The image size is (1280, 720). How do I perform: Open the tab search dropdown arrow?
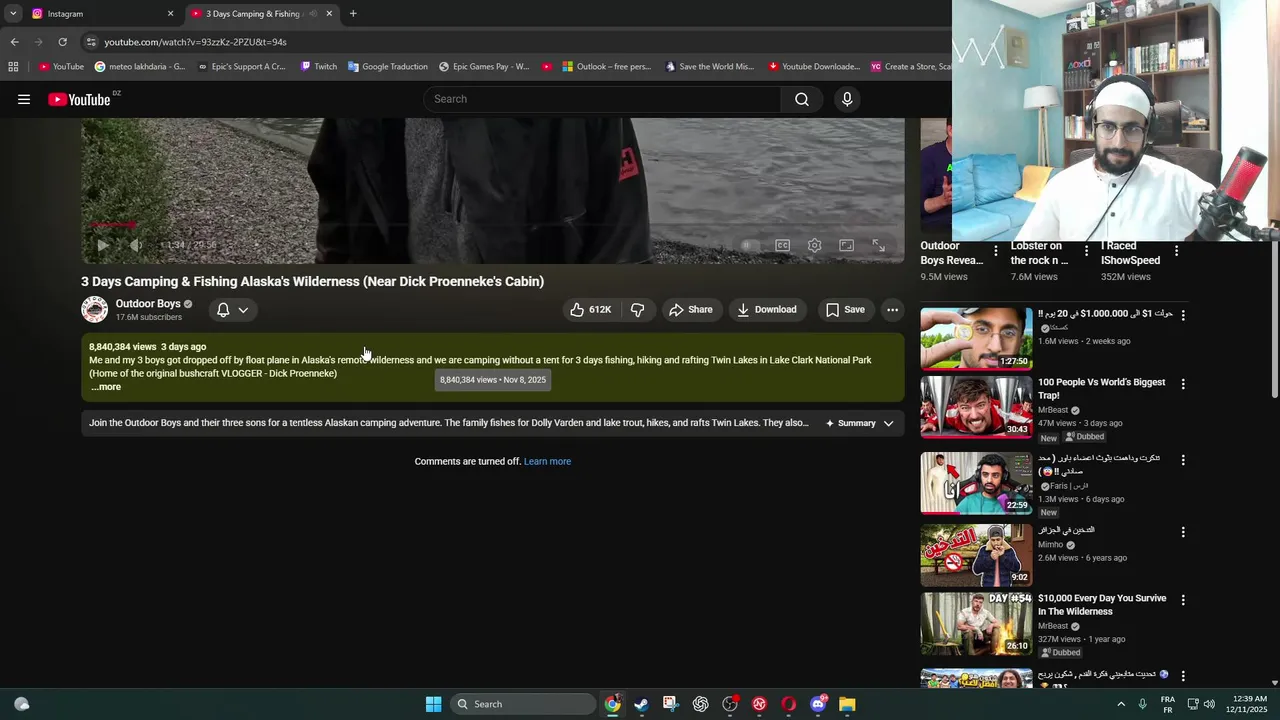point(13,14)
